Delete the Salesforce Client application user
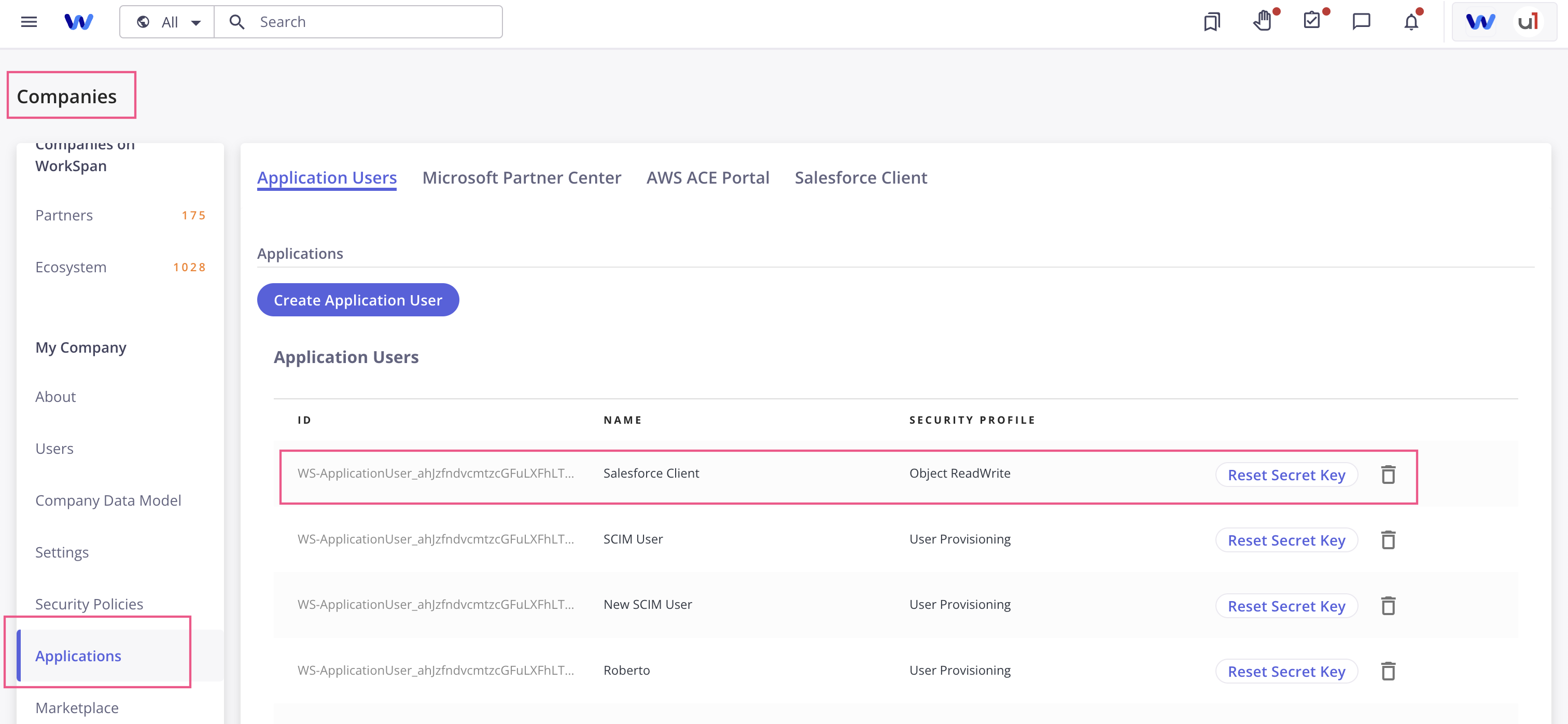Image resolution: width=1568 pixels, height=724 pixels. pos(1389,475)
